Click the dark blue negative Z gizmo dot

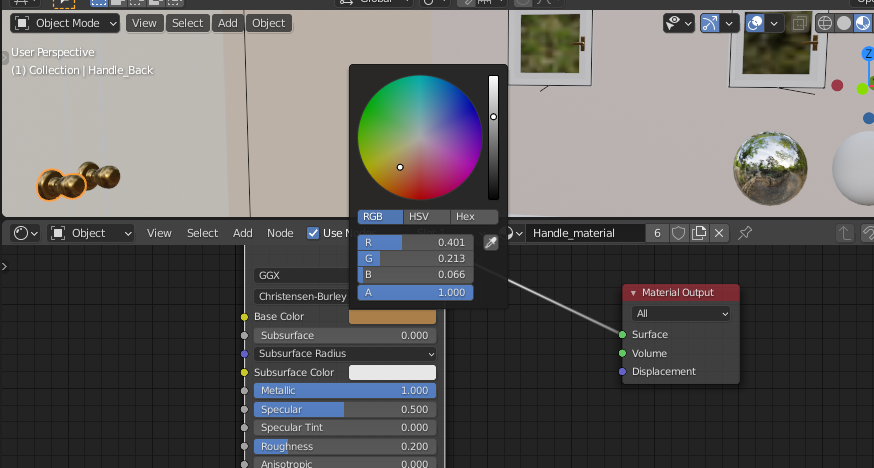point(868,118)
